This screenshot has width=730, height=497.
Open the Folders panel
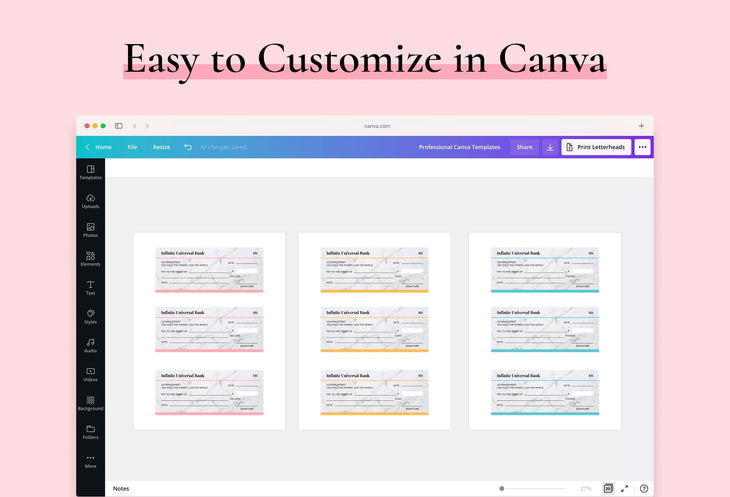90,431
